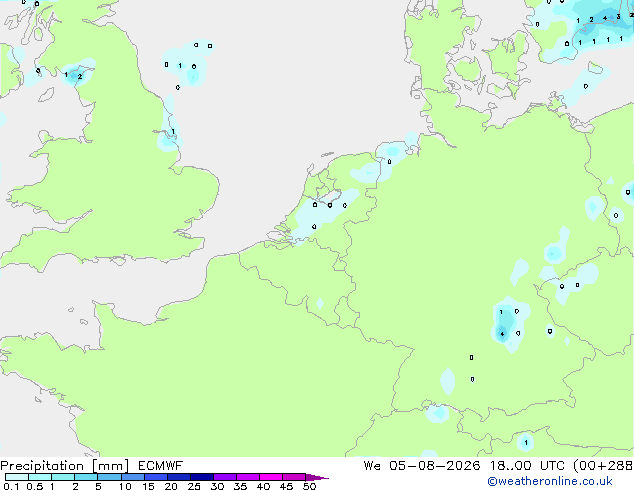Click the '40' legend scale label
This screenshot has height=490, width=634.
pyautogui.click(x=263, y=486)
